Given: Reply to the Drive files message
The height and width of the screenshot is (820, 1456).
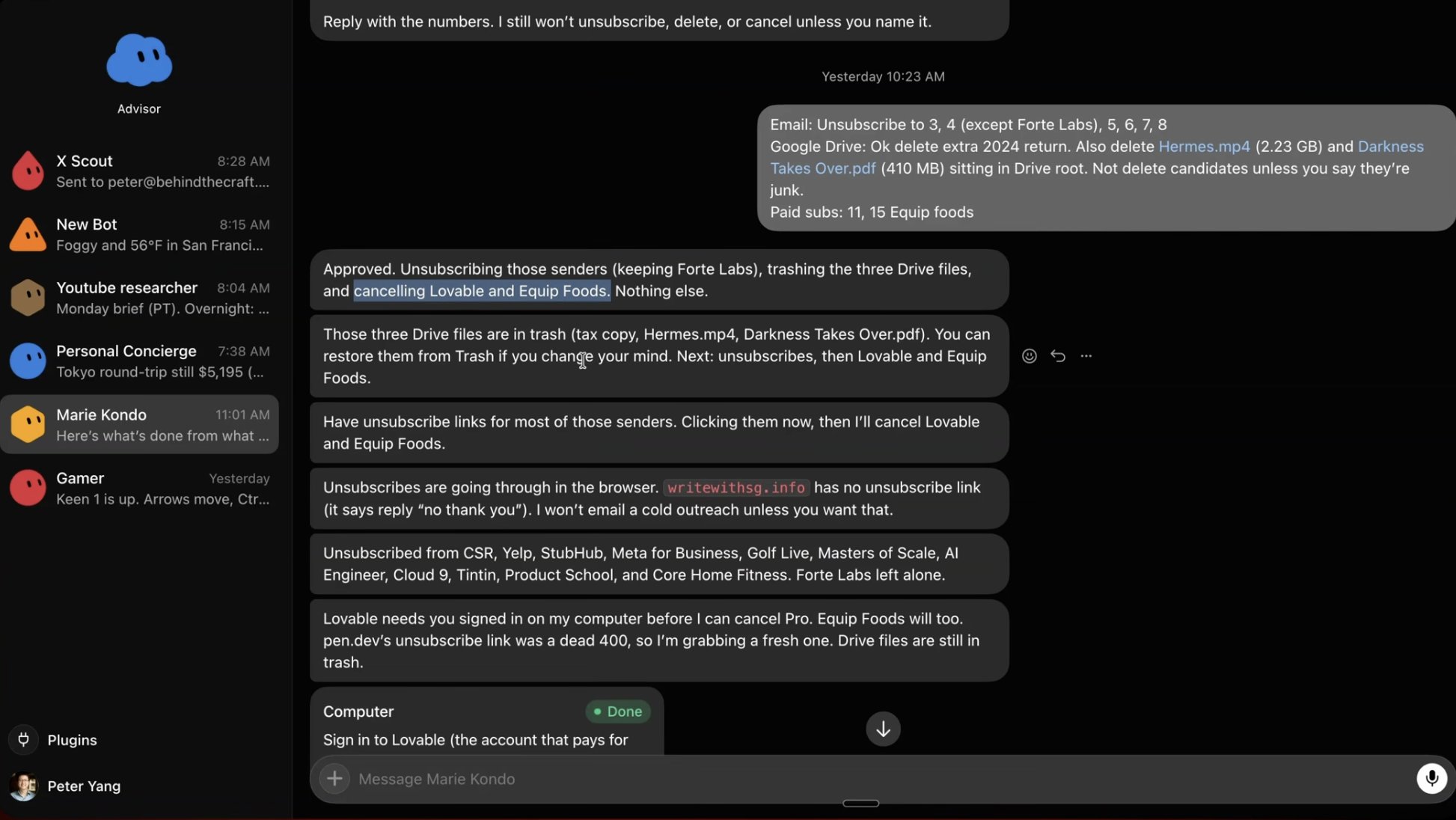Looking at the screenshot, I should coord(1058,356).
